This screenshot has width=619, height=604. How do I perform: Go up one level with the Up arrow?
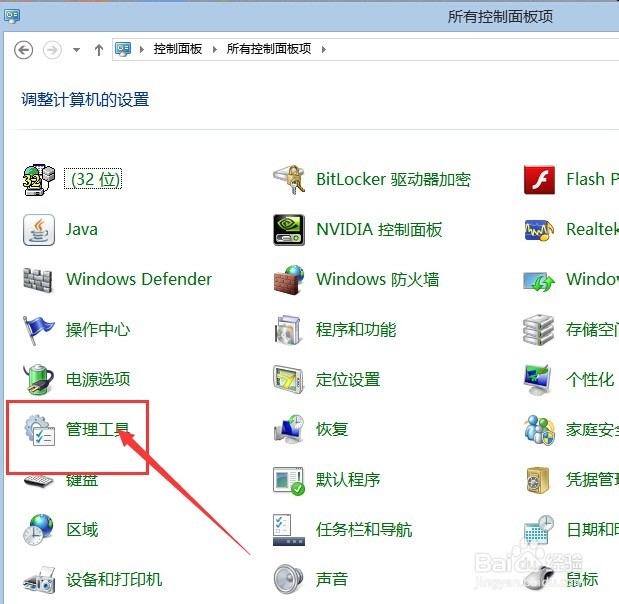click(99, 50)
